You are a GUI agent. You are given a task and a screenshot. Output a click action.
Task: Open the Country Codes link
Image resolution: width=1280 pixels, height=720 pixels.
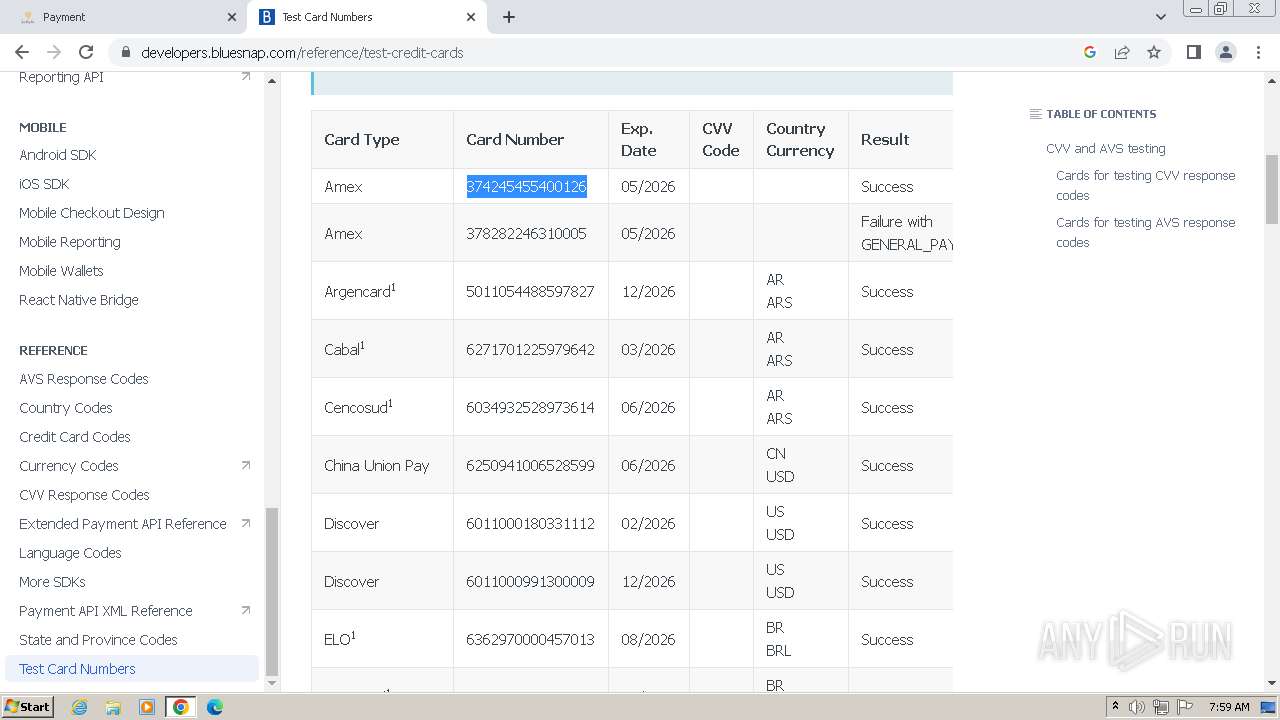click(x=66, y=408)
